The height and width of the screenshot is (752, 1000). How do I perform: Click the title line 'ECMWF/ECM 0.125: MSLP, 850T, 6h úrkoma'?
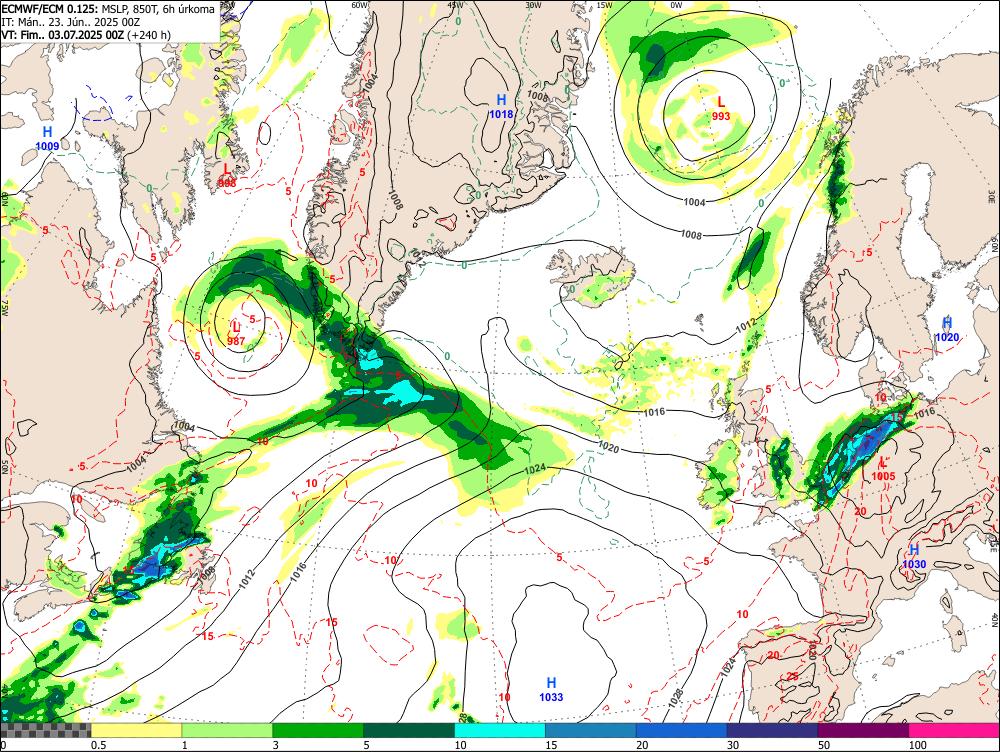pyautogui.click(x=108, y=10)
